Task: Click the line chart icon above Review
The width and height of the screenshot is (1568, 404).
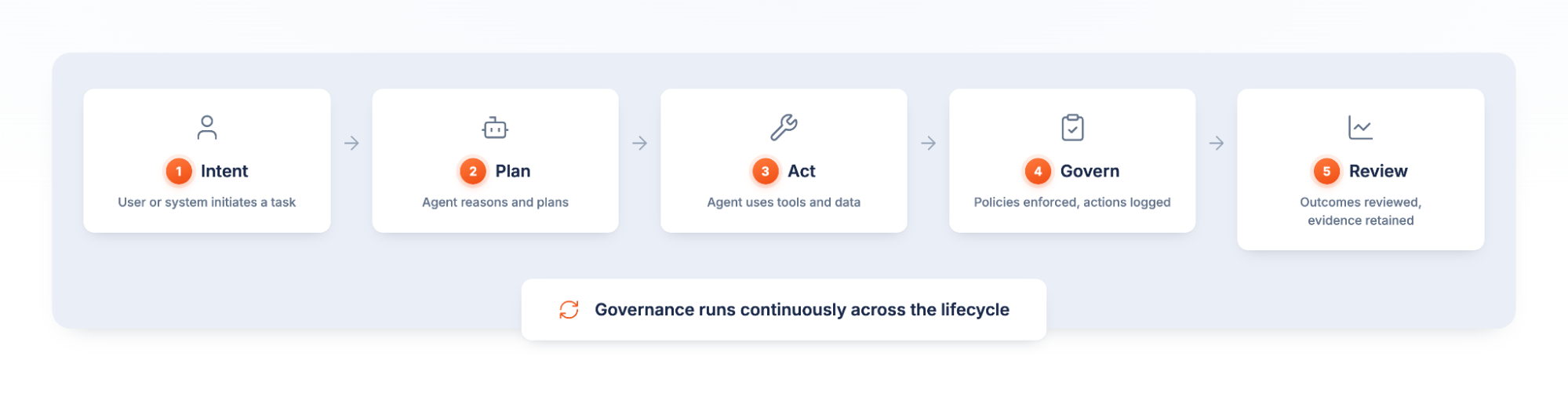Action: tap(1360, 127)
